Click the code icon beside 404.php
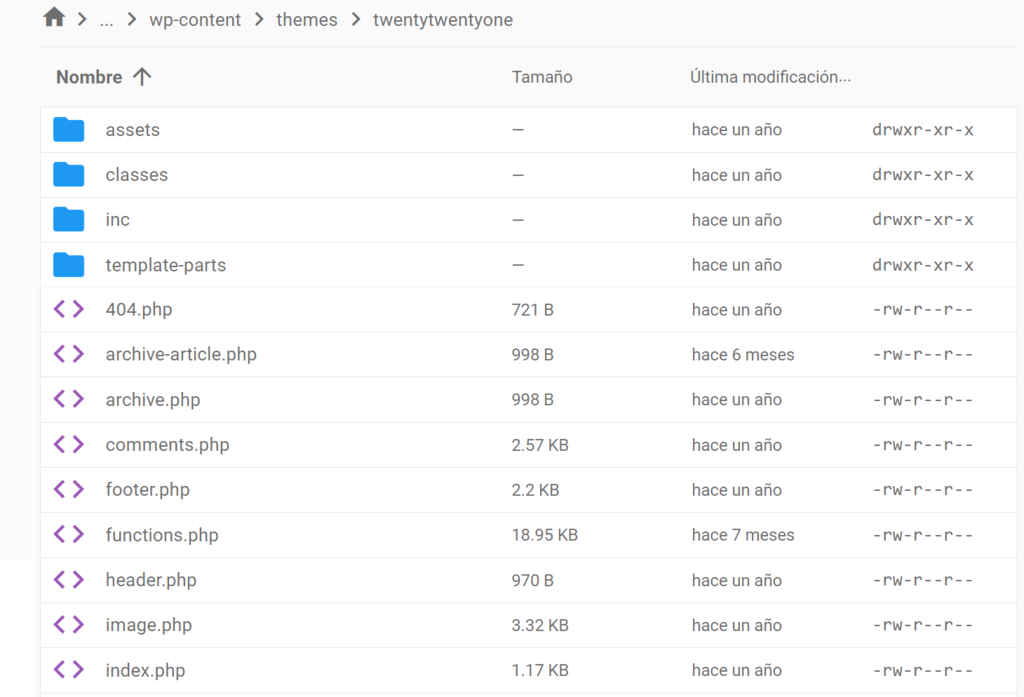This screenshot has height=697, width=1024. [68, 309]
